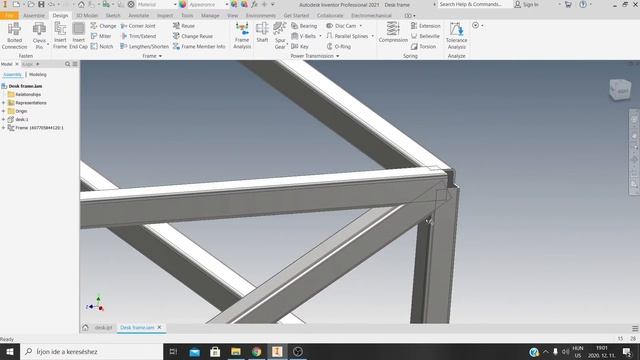
Task: Apply the Miter frame tool
Action: pyautogui.click(x=101, y=36)
